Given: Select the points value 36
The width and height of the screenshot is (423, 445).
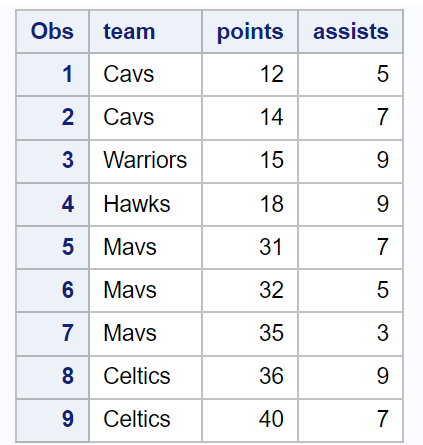Looking at the screenshot, I should tap(250, 377).
